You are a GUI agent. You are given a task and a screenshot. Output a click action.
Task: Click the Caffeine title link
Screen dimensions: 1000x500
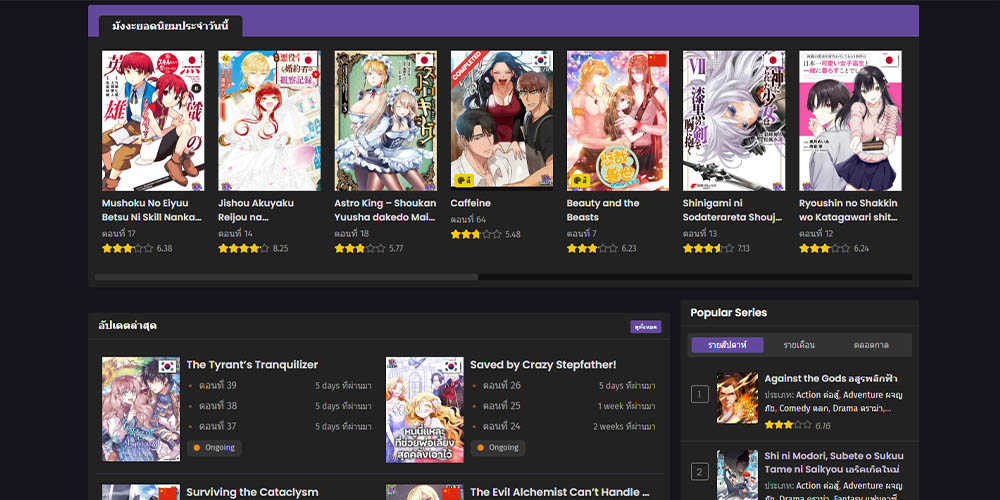point(471,203)
